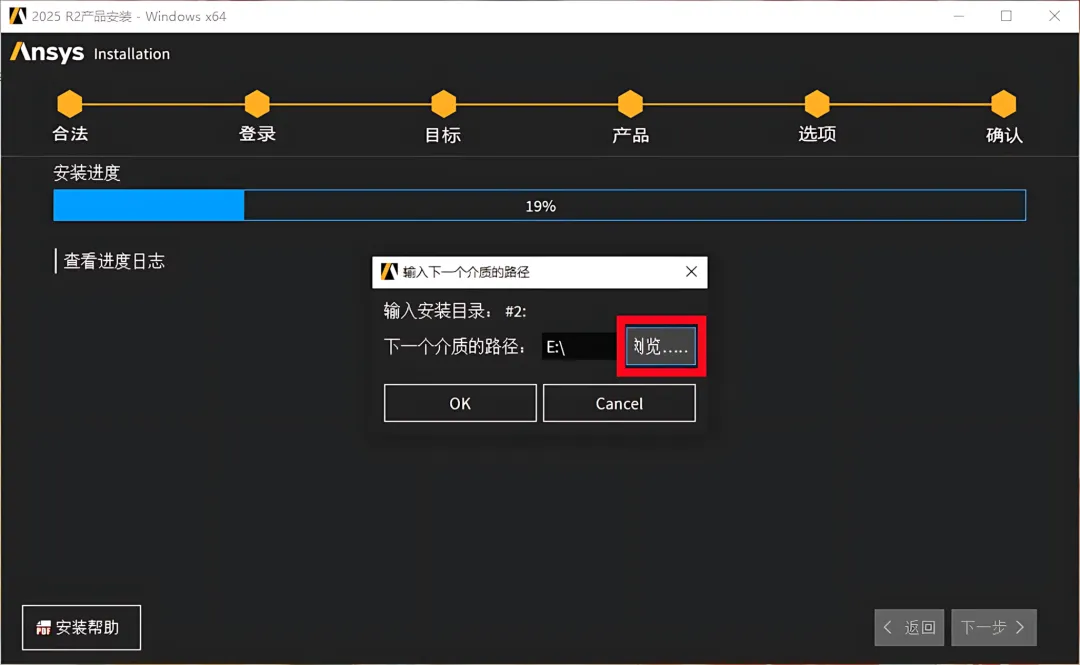The image size is (1080, 665).
Task: Close the Ansys installer window
Action: click(1055, 16)
